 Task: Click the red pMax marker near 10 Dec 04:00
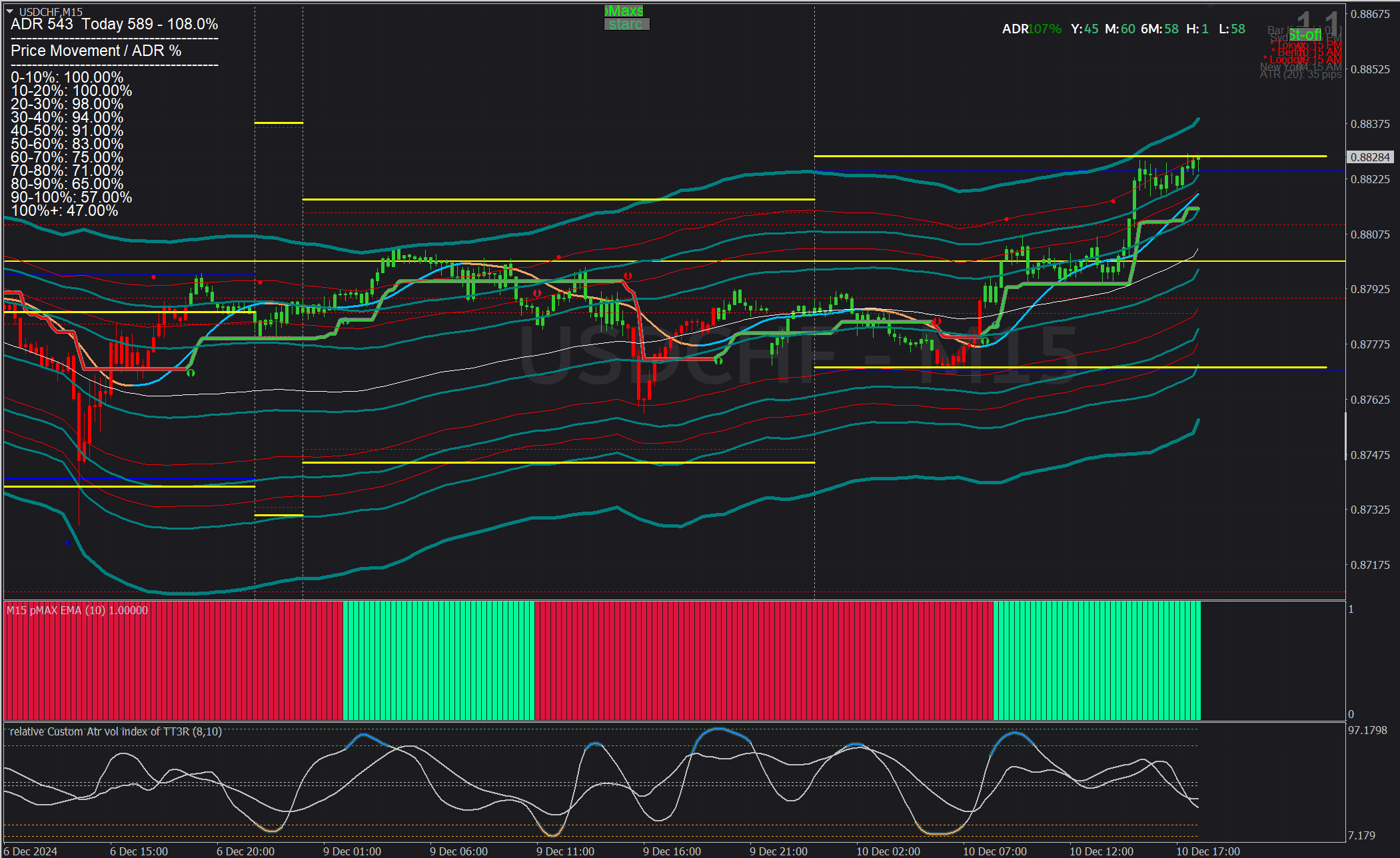[936, 322]
